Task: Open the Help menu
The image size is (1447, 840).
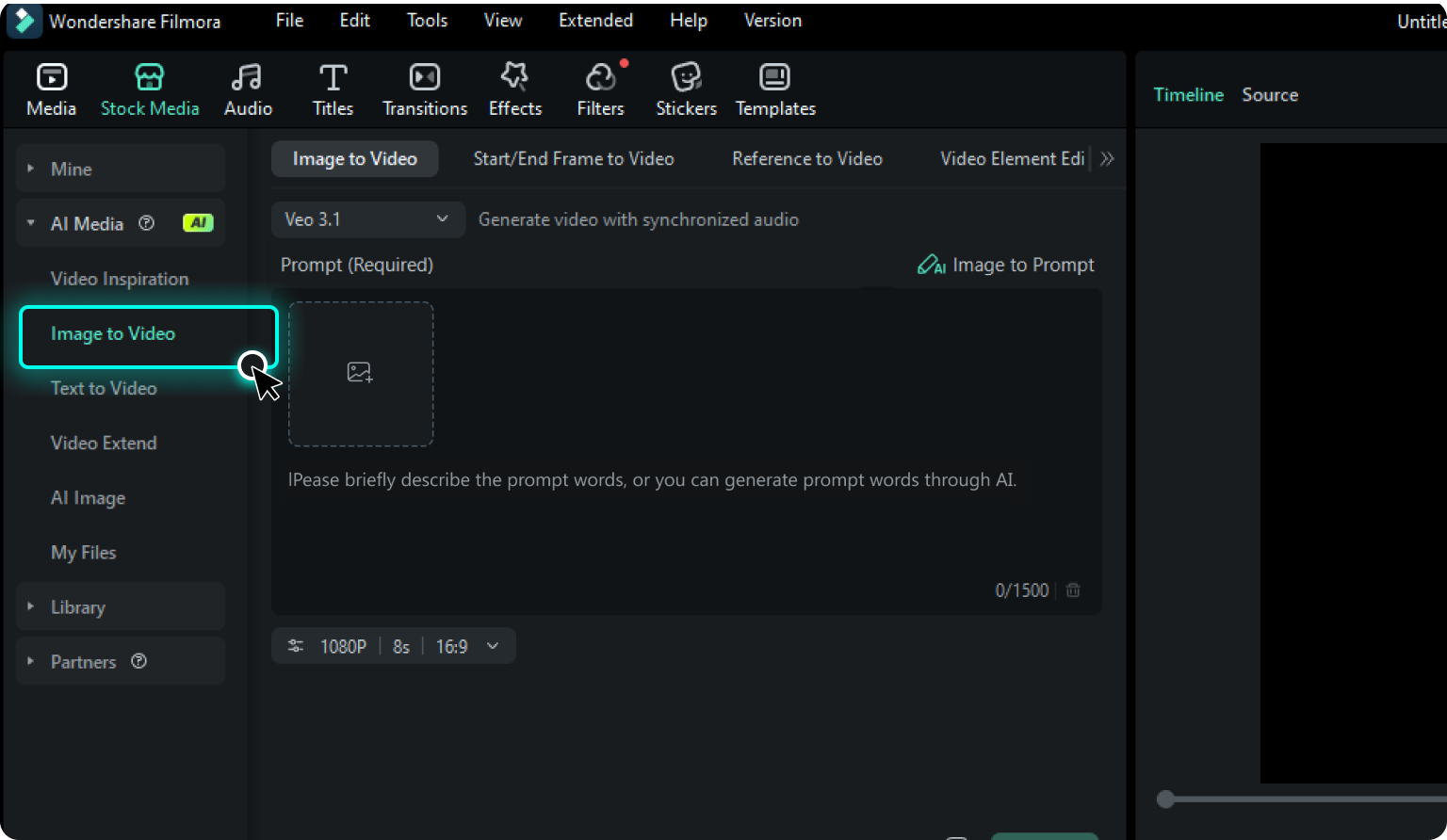Action: point(689,21)
